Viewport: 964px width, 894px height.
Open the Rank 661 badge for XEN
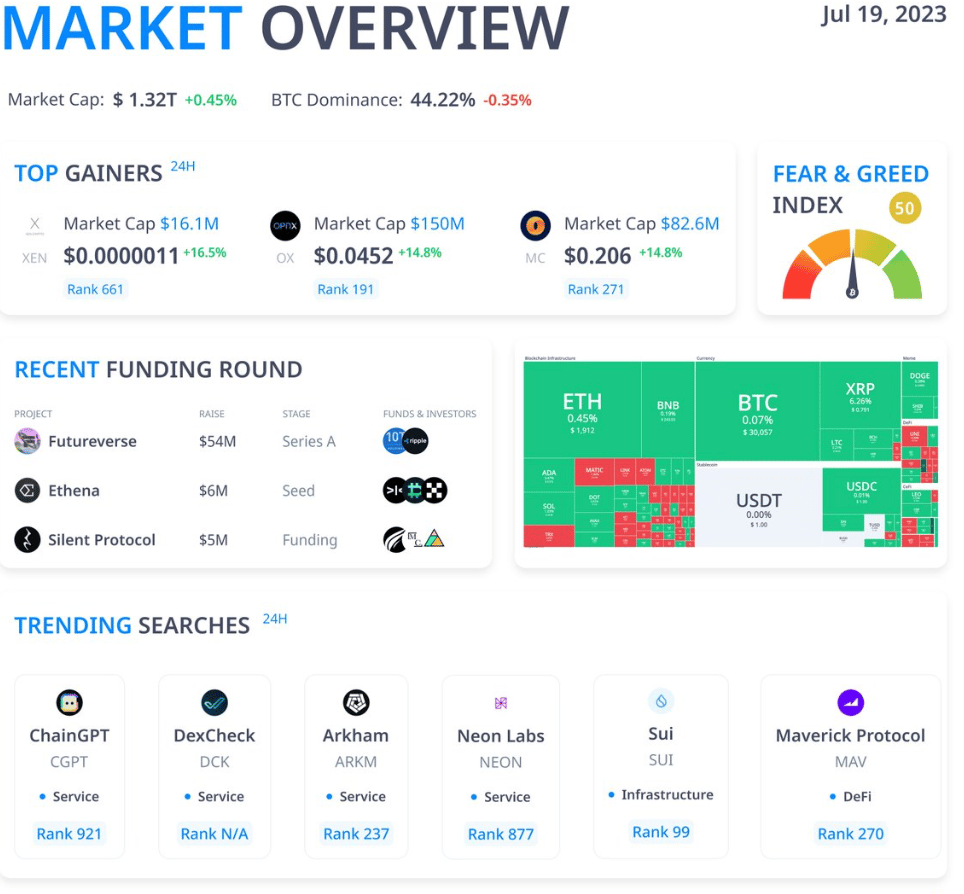tap(95, 289)
